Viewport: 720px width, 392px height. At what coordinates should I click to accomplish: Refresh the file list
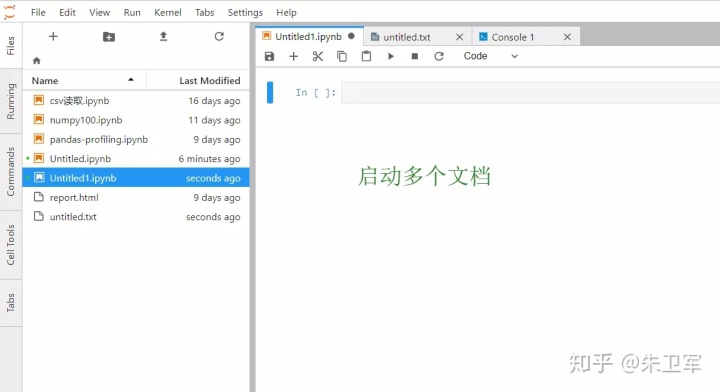(219, 36)
